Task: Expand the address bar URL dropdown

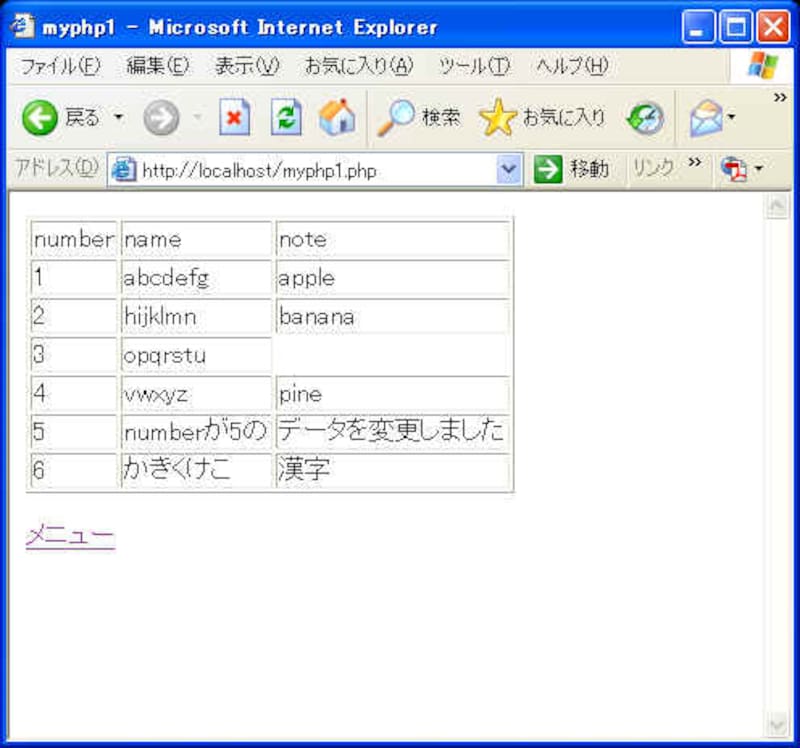Action: [x=509, y=170]
